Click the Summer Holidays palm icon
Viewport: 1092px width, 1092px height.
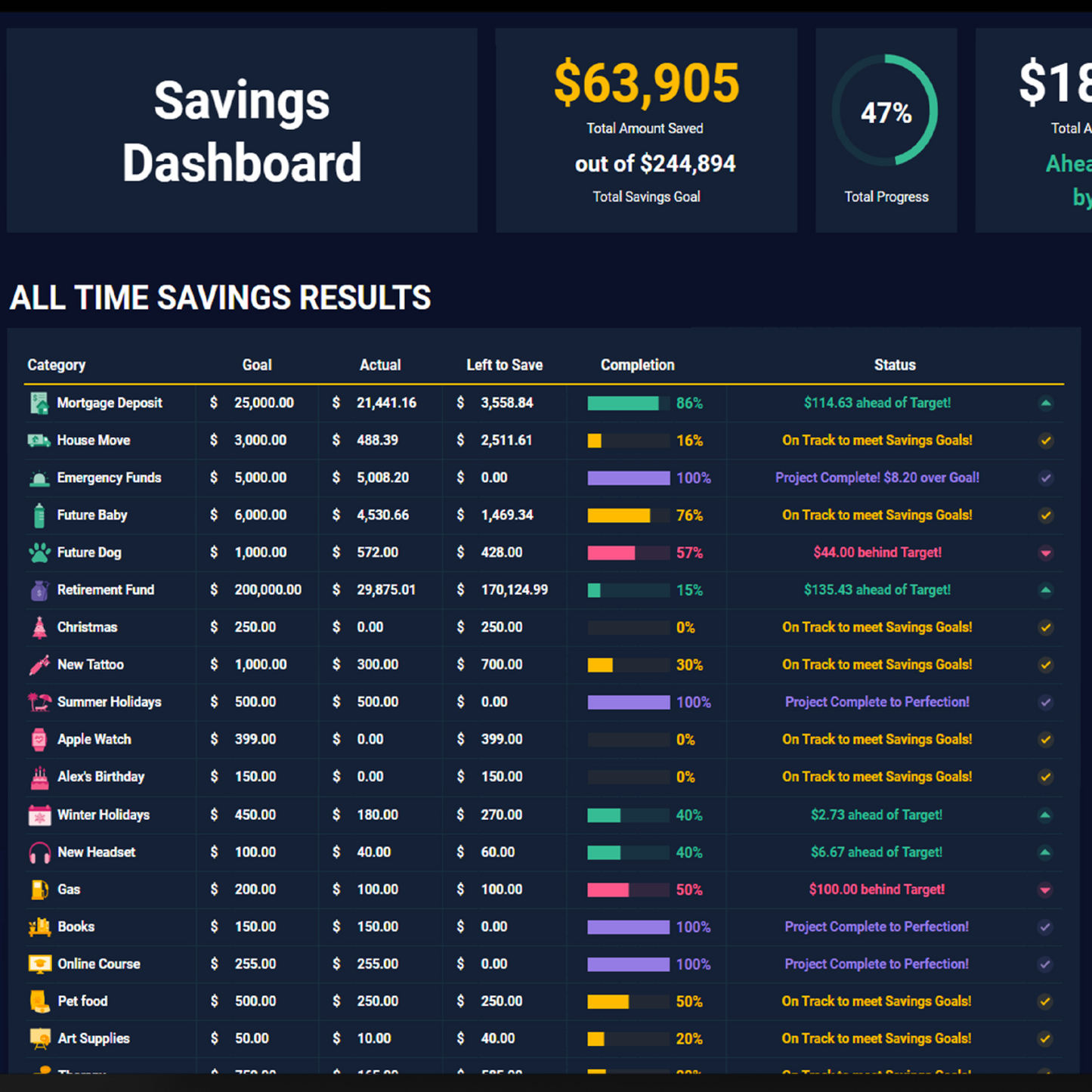[39, 702]
